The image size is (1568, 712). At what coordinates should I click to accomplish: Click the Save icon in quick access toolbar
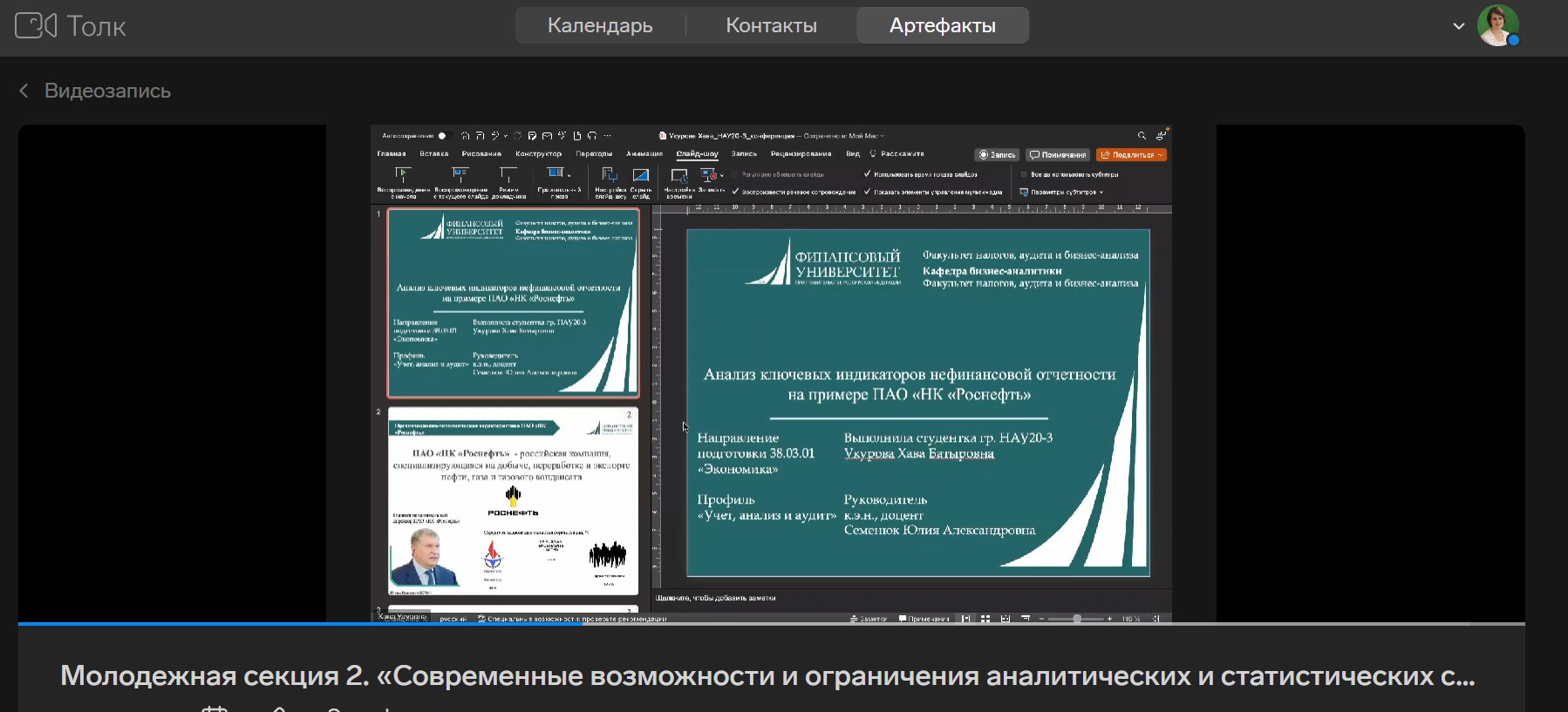(x=480, y=136)
